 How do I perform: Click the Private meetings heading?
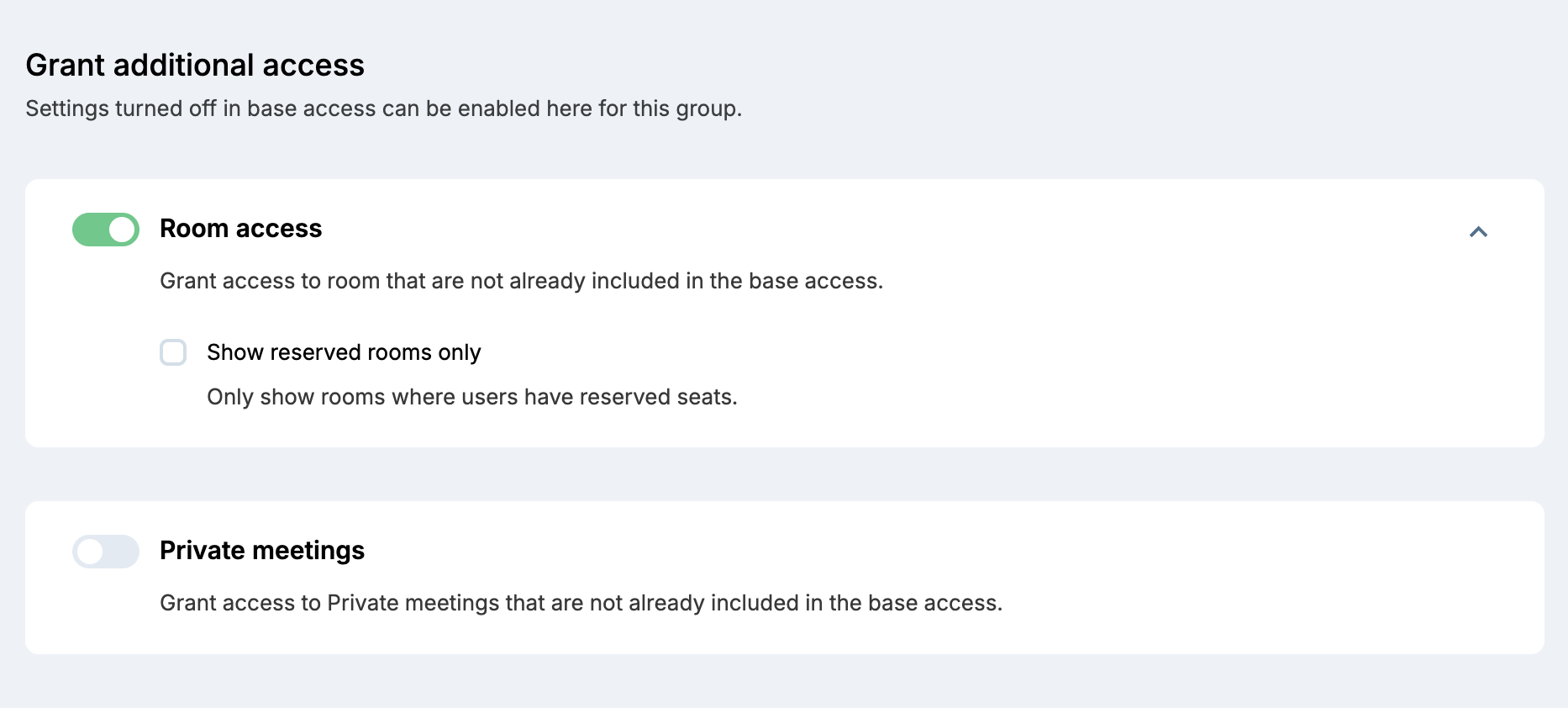[261, 551]
